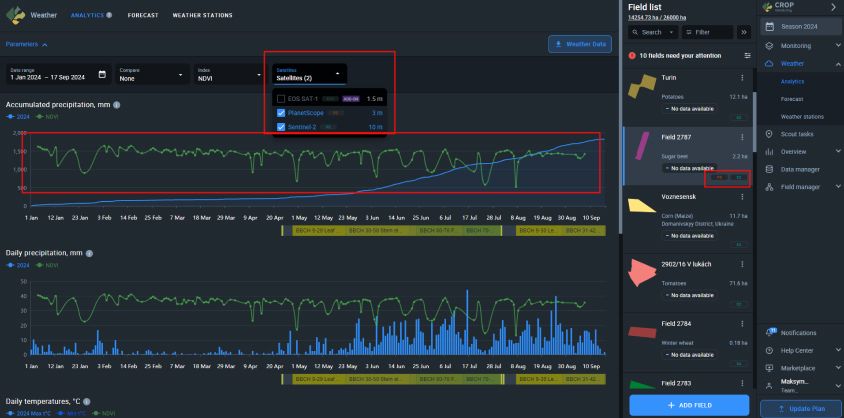
Task: Click the attention alert red icon
Action: click(x=633, y=55)
